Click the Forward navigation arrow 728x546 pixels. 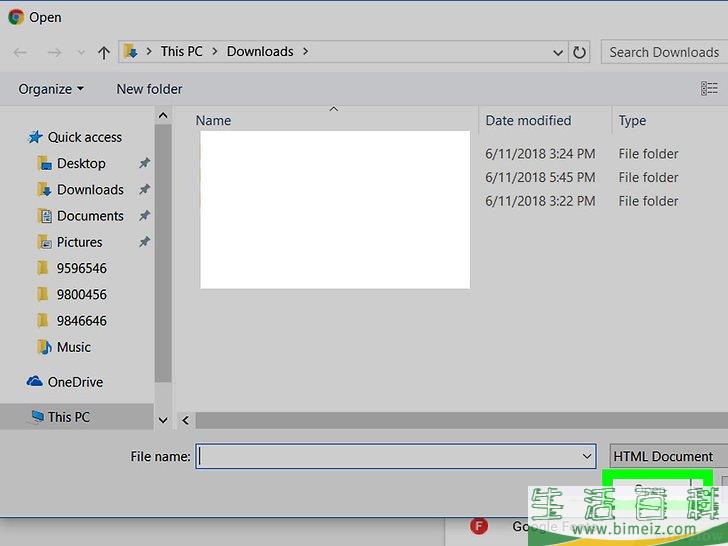click(x=55, y=52)
